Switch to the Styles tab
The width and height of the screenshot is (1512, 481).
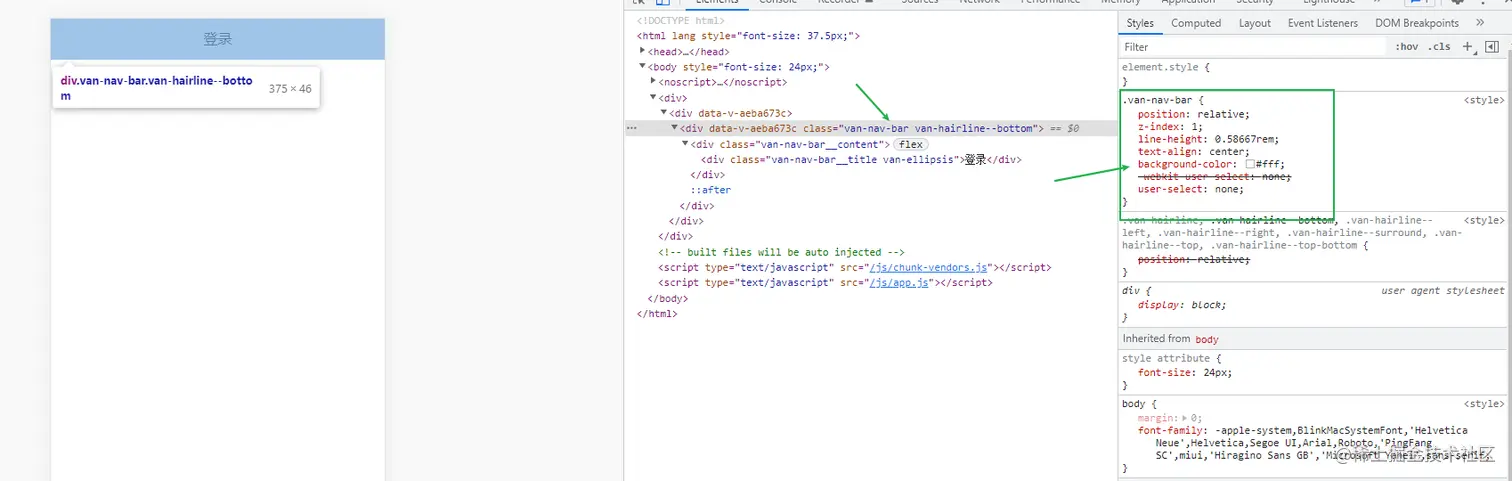pyautogui.click(x=1140, y=23)
